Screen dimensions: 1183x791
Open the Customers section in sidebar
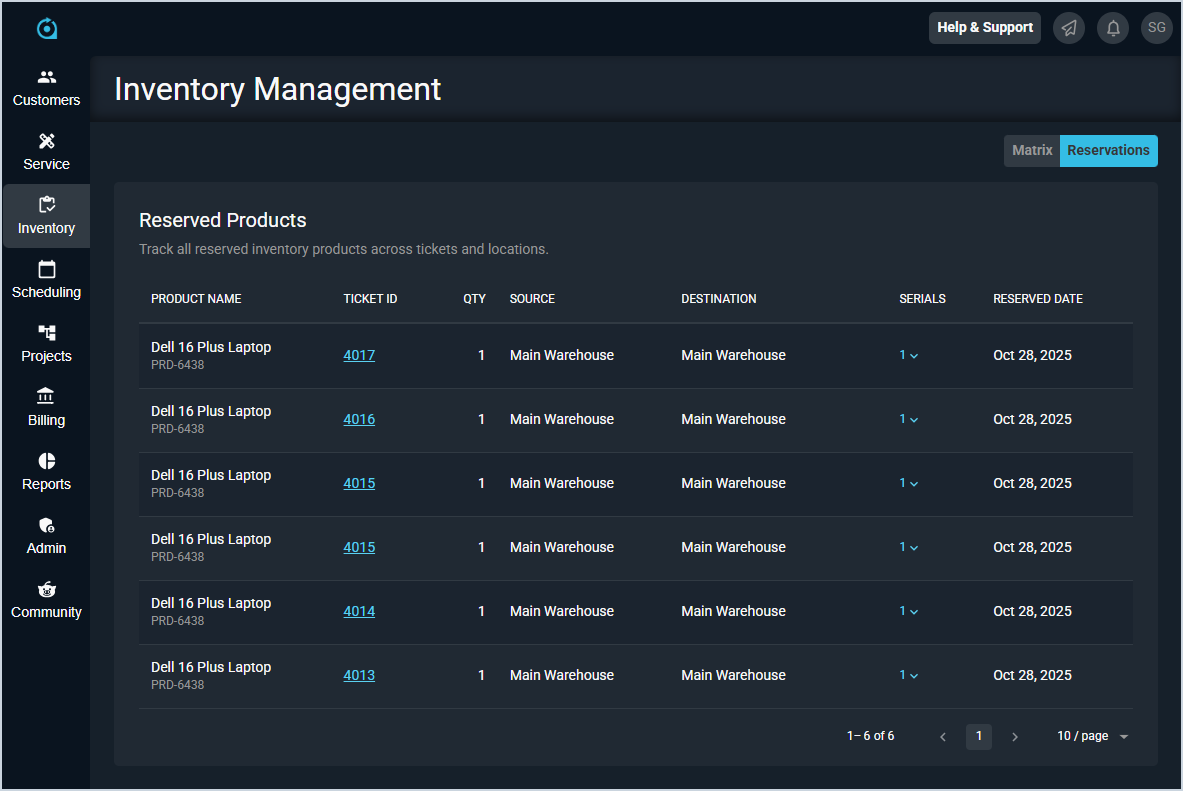(x=46, y=88)
